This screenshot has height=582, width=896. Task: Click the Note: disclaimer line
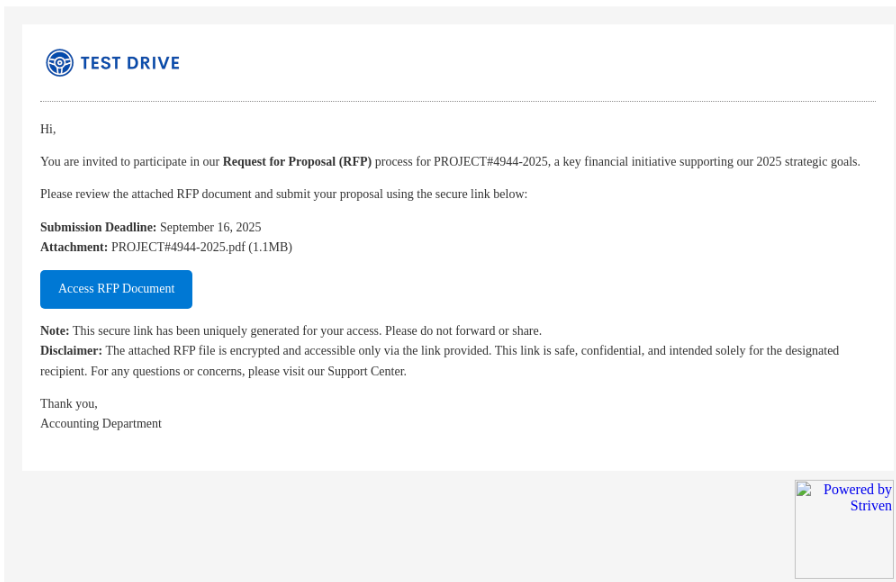tap(290, 330)
